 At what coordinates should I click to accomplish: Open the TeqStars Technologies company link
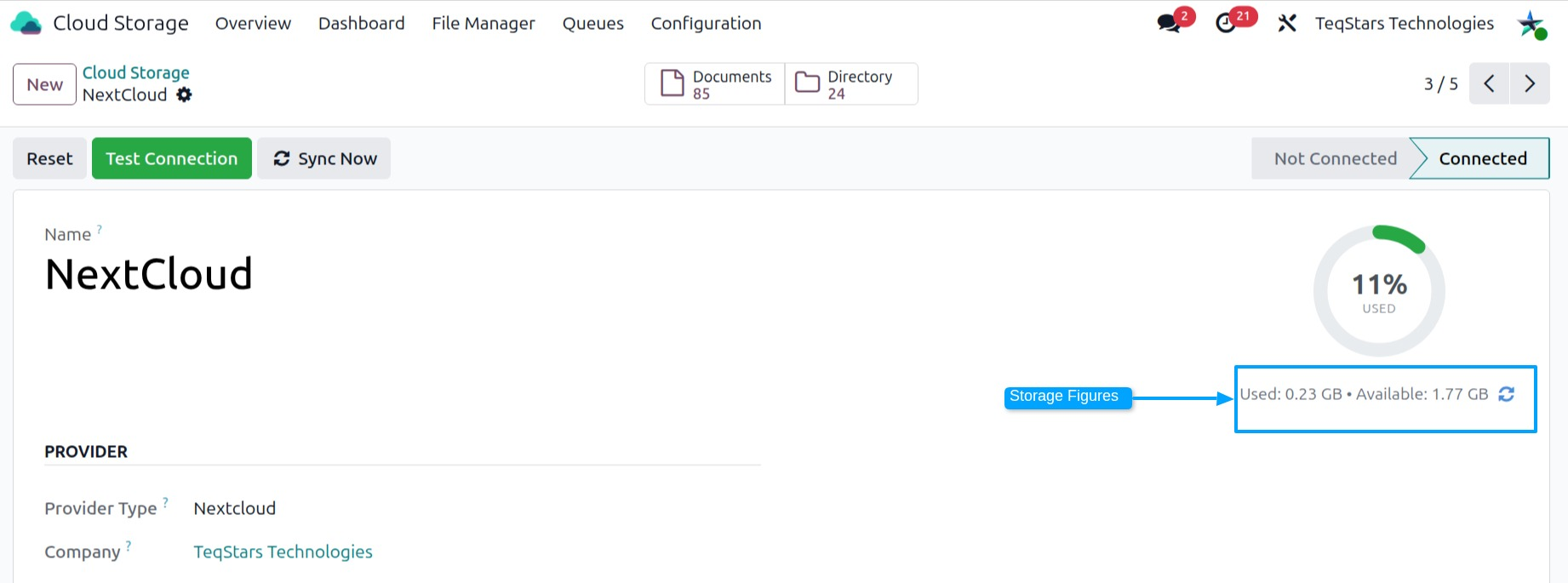283,552
